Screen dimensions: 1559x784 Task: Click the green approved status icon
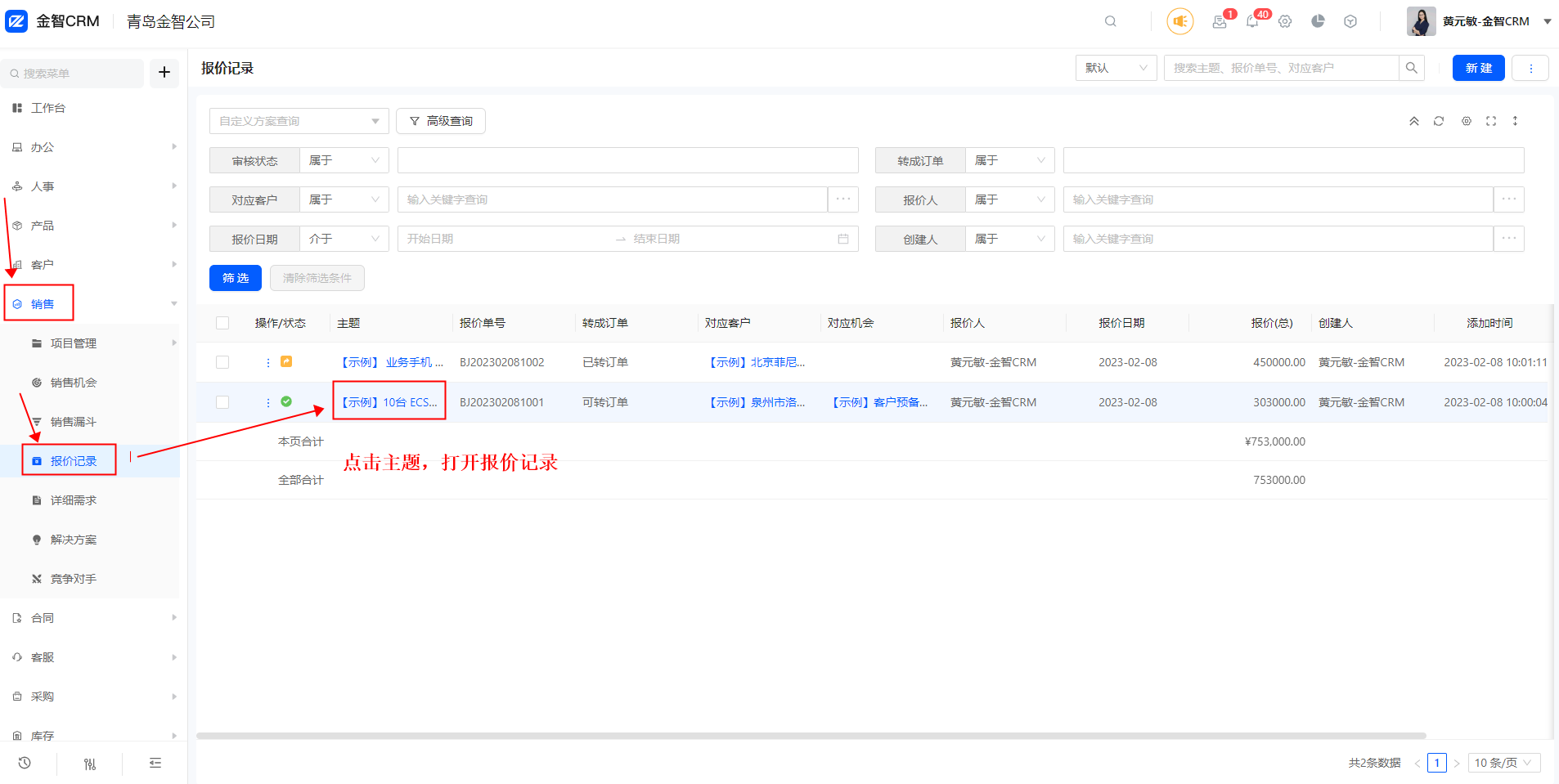(x=286, y=401)
